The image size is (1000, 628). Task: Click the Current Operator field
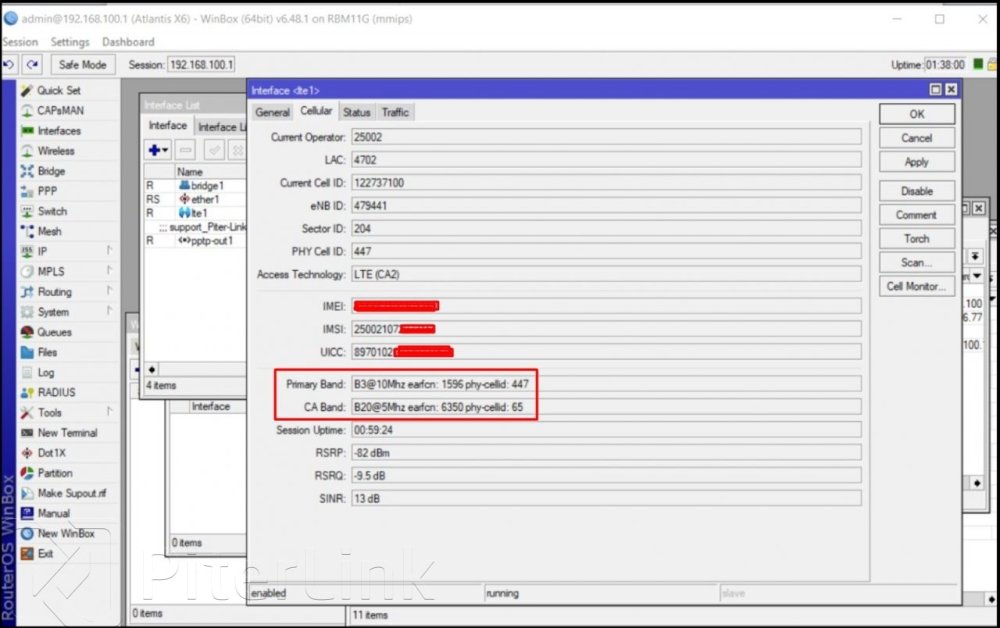606,137
